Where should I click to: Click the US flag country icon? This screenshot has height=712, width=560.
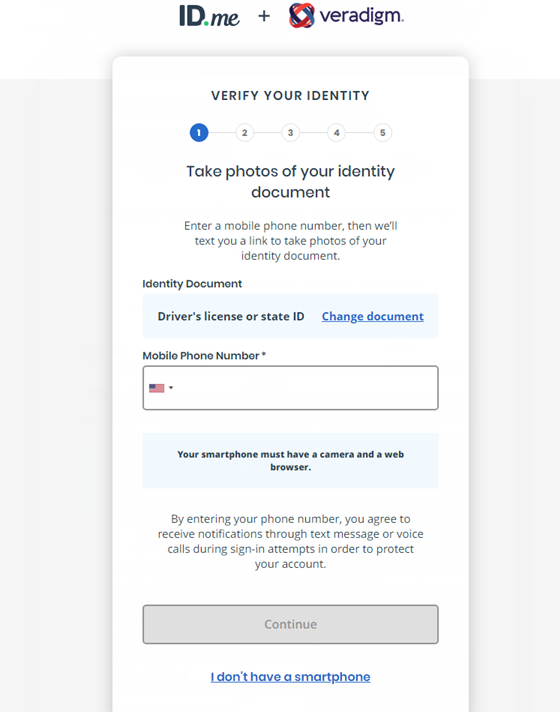pyautogui.click(x=157, y=388)
